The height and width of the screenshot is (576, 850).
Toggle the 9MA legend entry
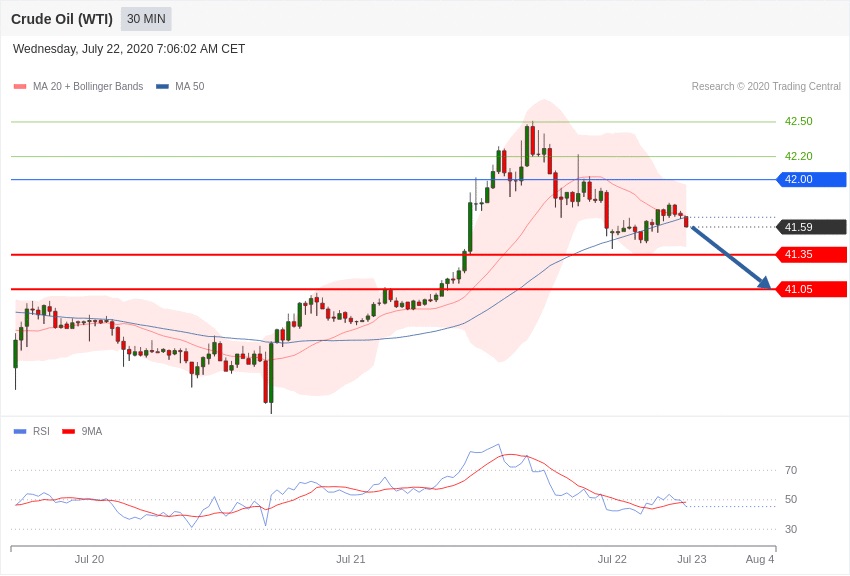[91, 431]
